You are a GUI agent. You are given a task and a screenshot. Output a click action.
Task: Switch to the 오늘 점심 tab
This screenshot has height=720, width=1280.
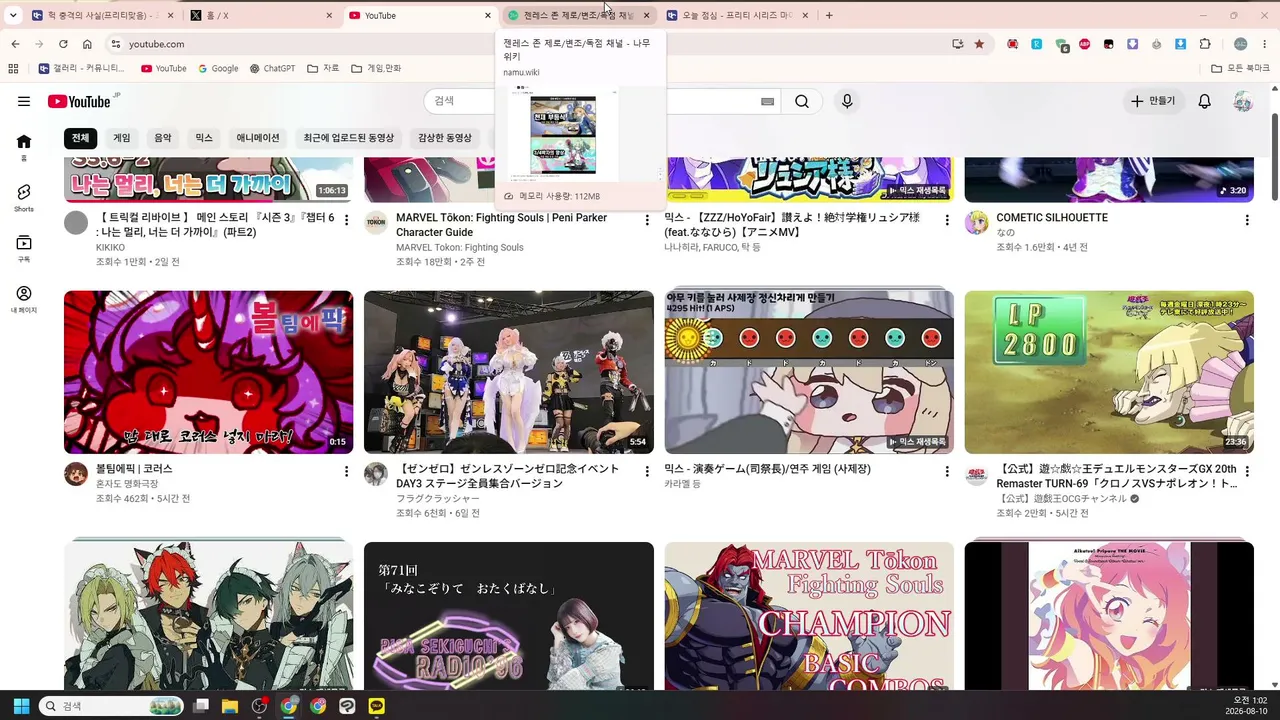coord(737,15)
